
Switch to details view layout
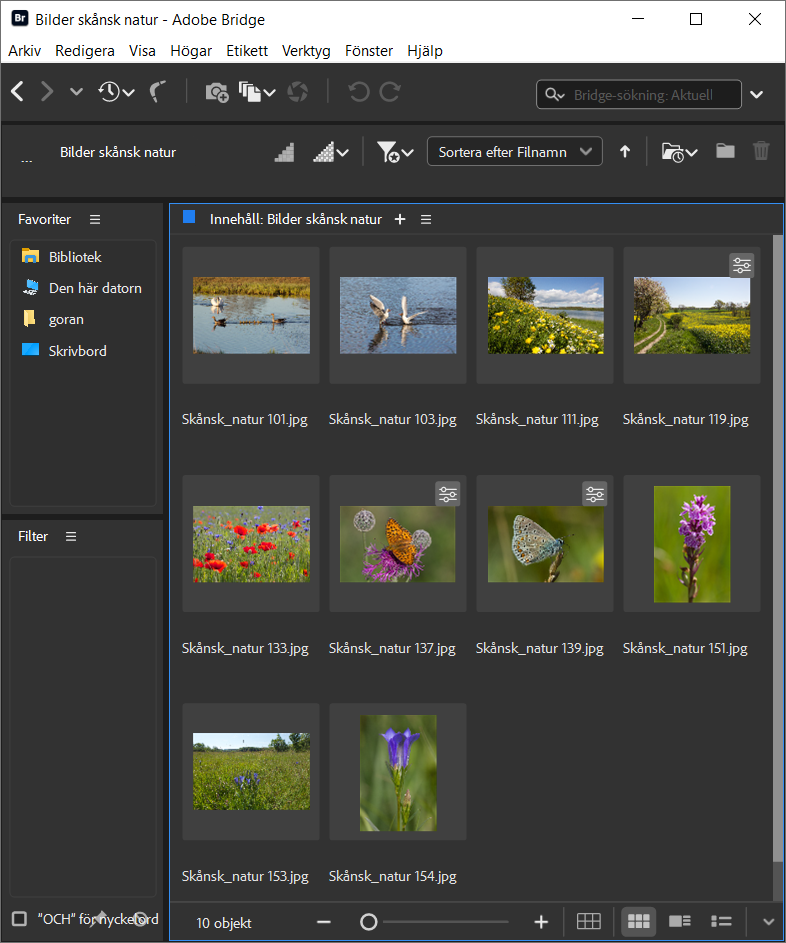click(680, 922)
